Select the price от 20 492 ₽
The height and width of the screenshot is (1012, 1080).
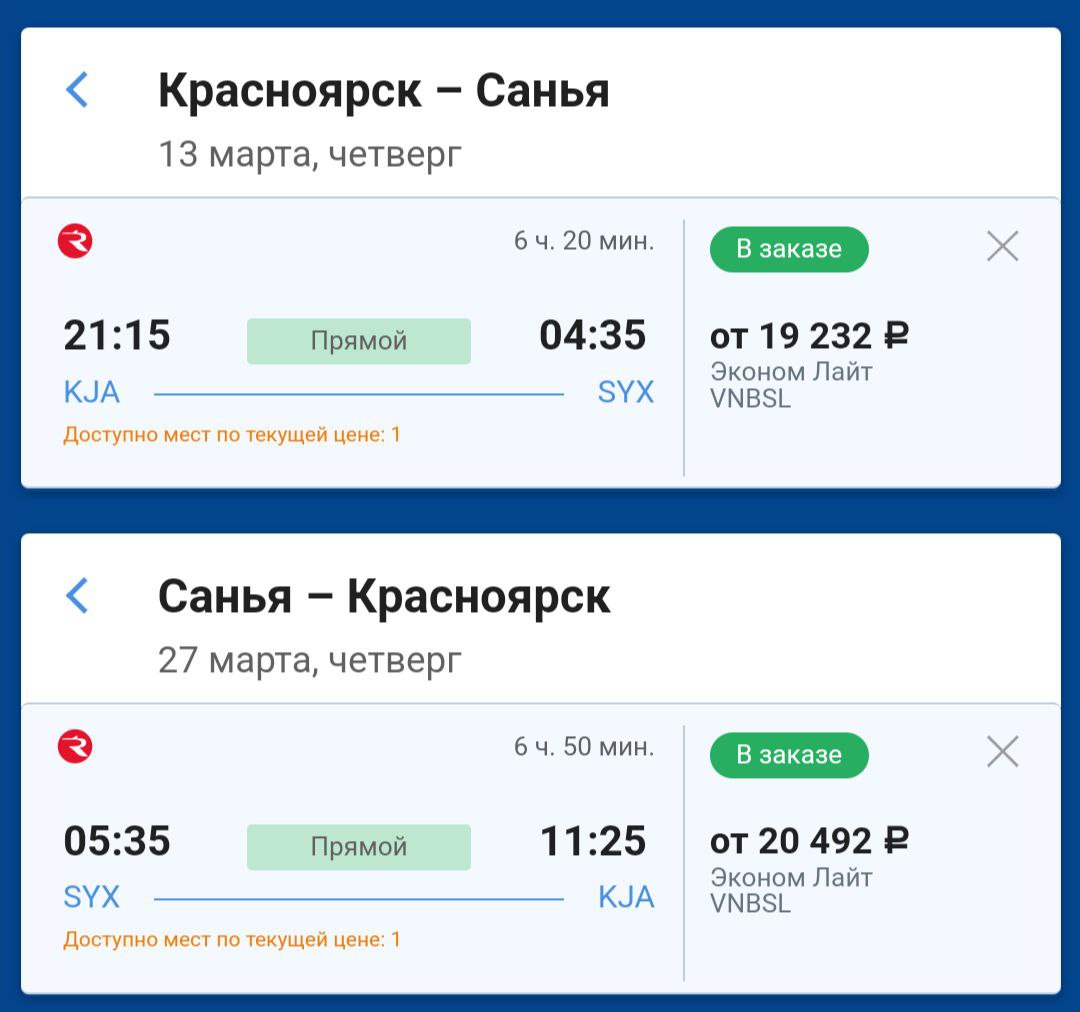[x=809, y=842]
